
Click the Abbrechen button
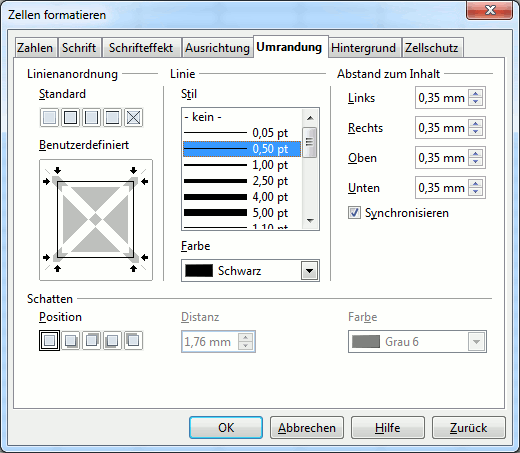307,428
